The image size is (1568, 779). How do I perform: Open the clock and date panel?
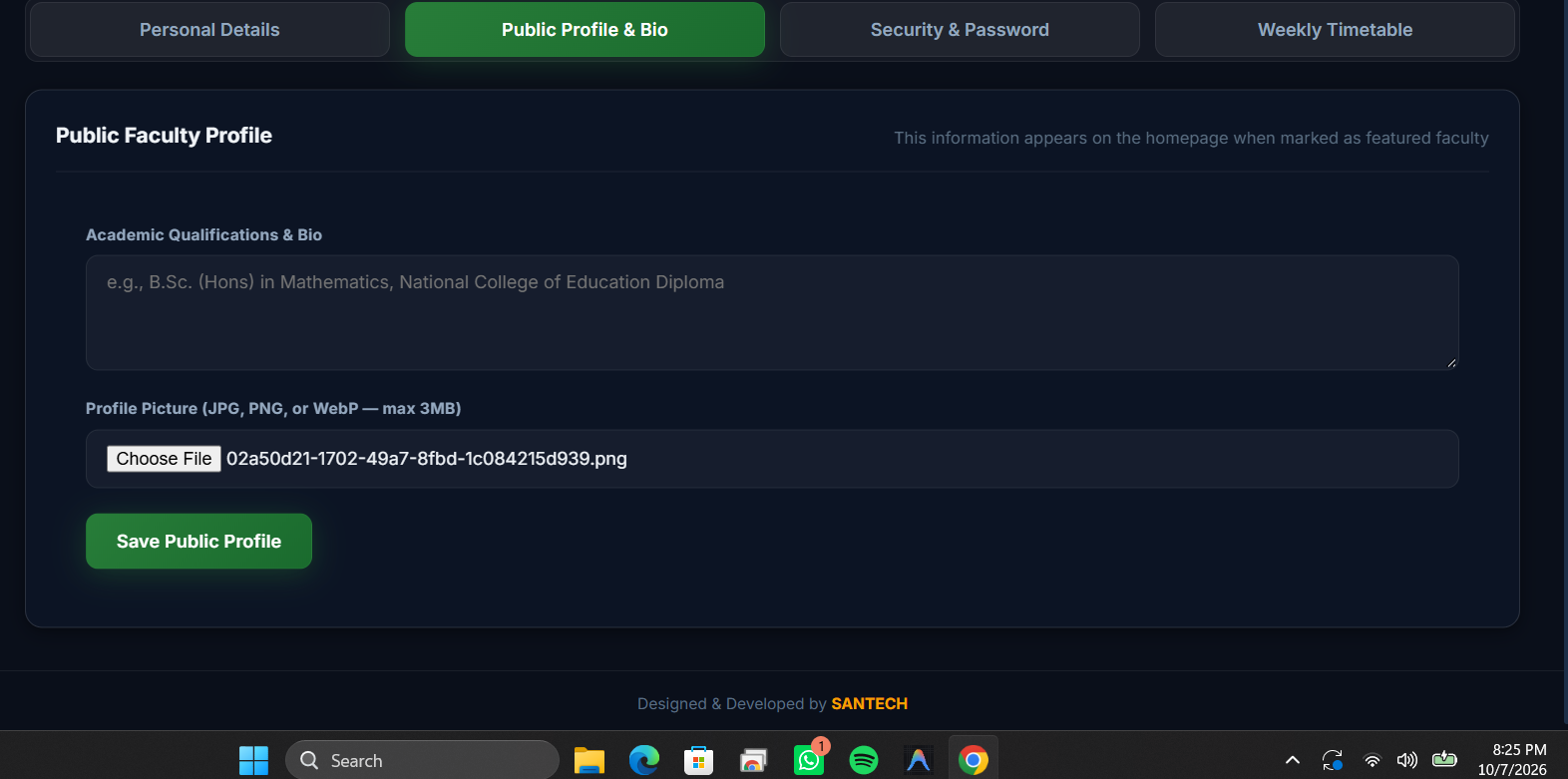pyautogui.click(x=1512, y=760)
